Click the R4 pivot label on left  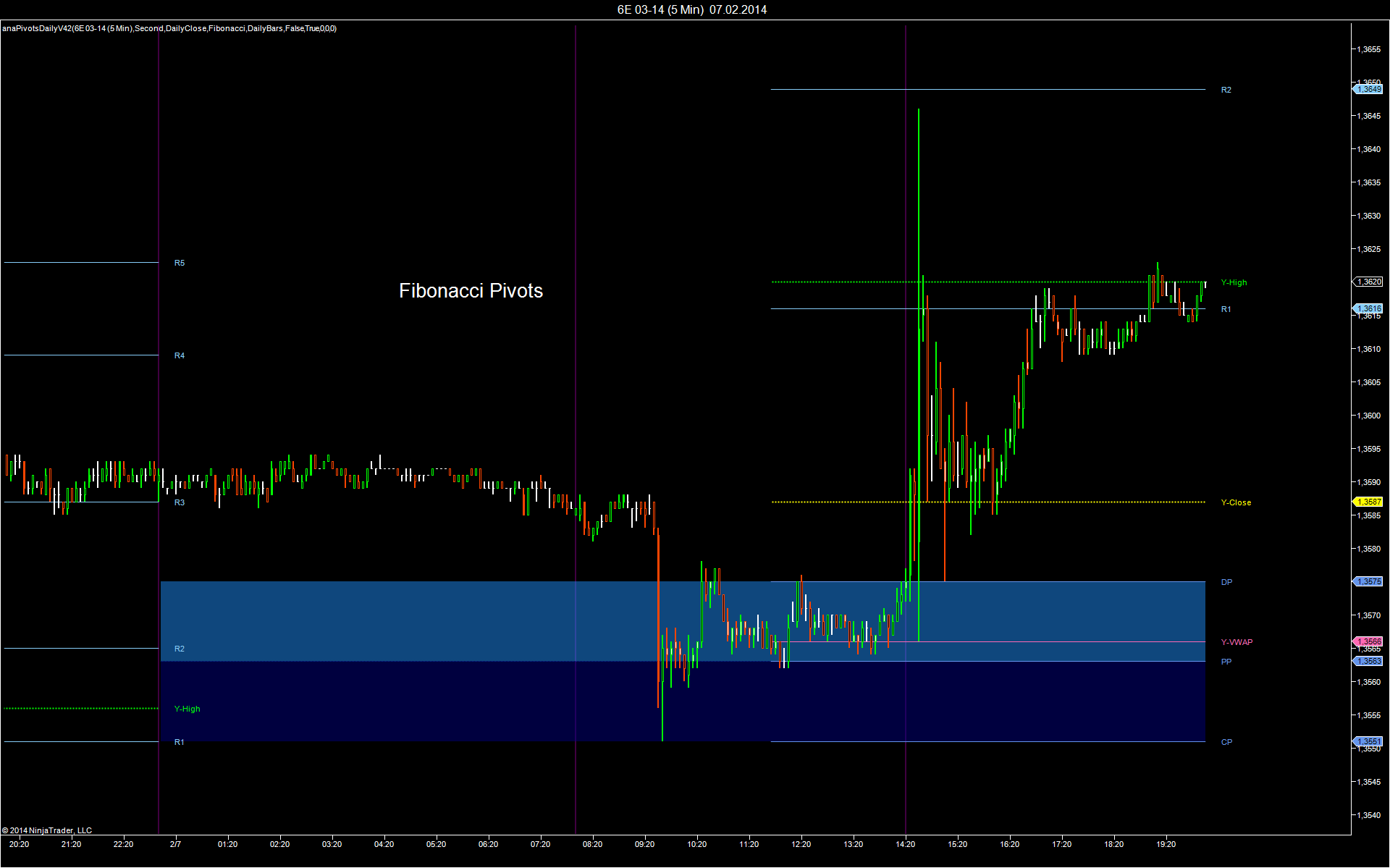tap(180, 355)
